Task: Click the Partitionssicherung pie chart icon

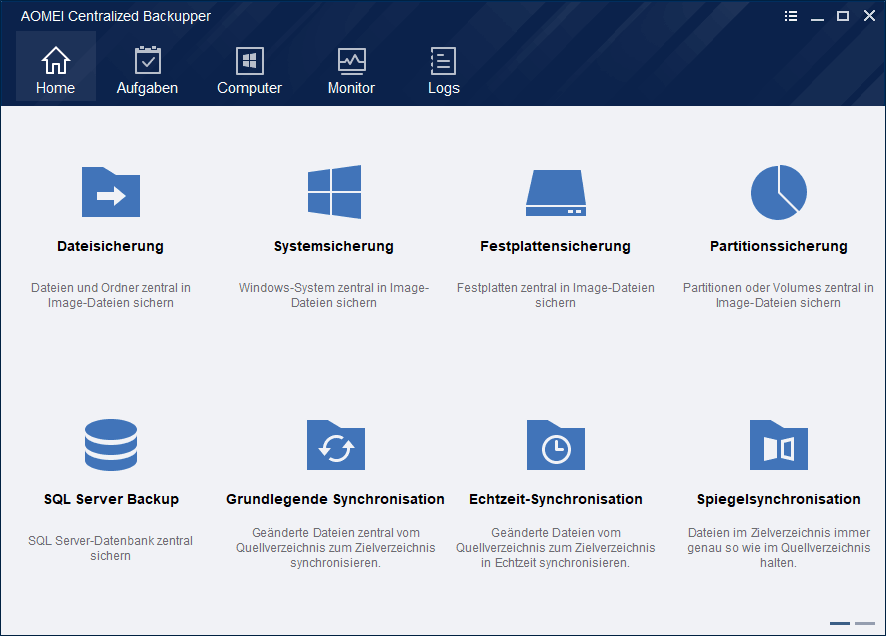Action: click(779, 192)
